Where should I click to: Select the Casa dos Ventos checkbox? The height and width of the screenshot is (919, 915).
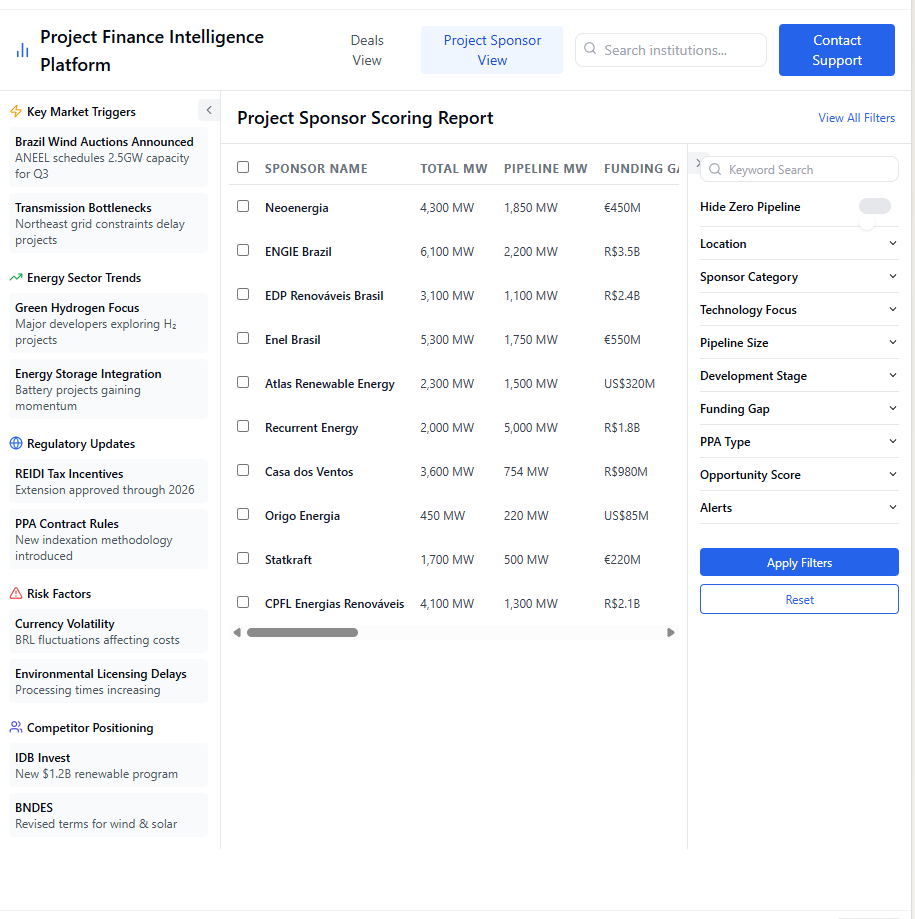pos(243,471)
